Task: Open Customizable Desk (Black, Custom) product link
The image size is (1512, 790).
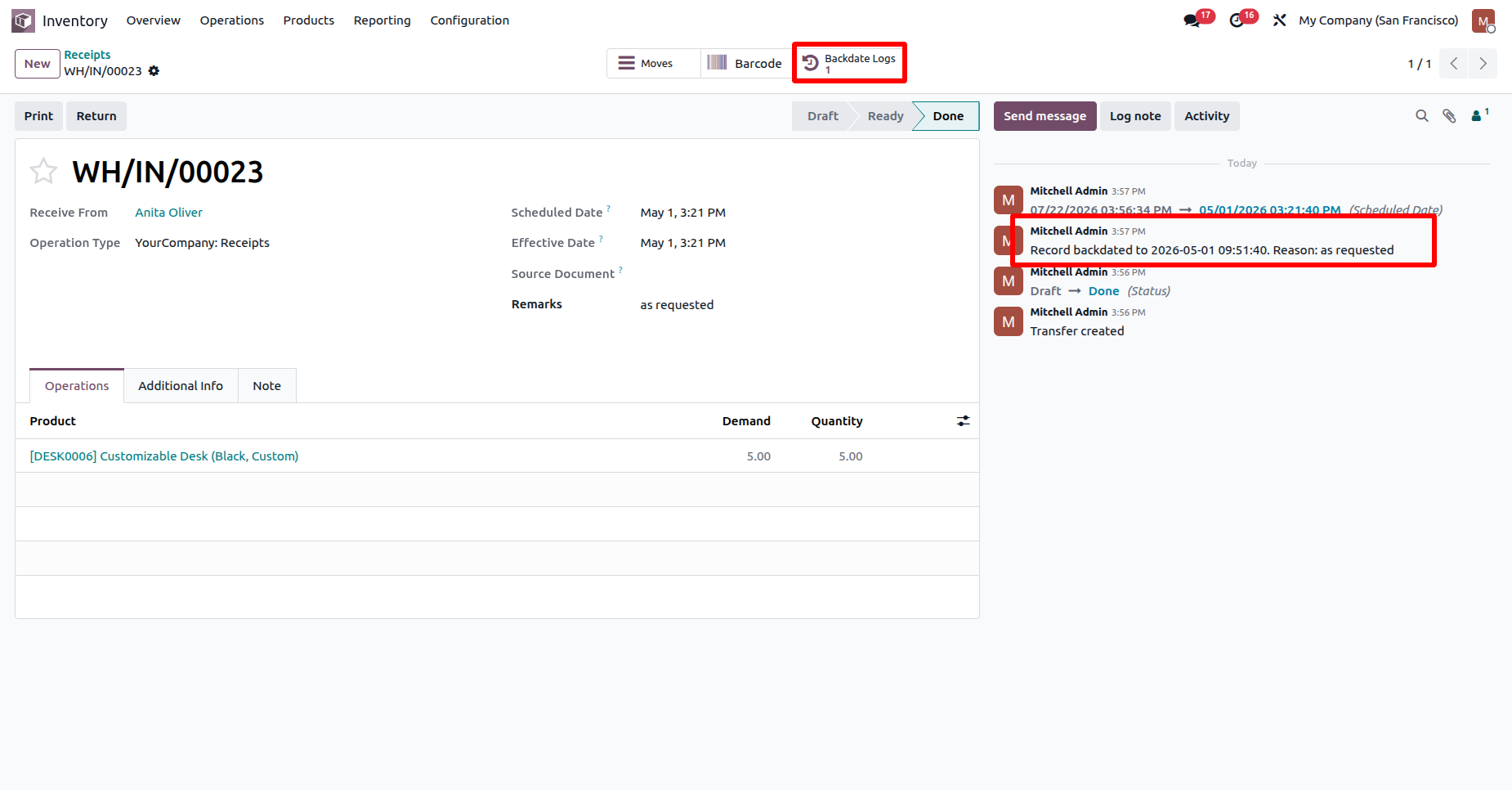Action: (x=164, y=456)
